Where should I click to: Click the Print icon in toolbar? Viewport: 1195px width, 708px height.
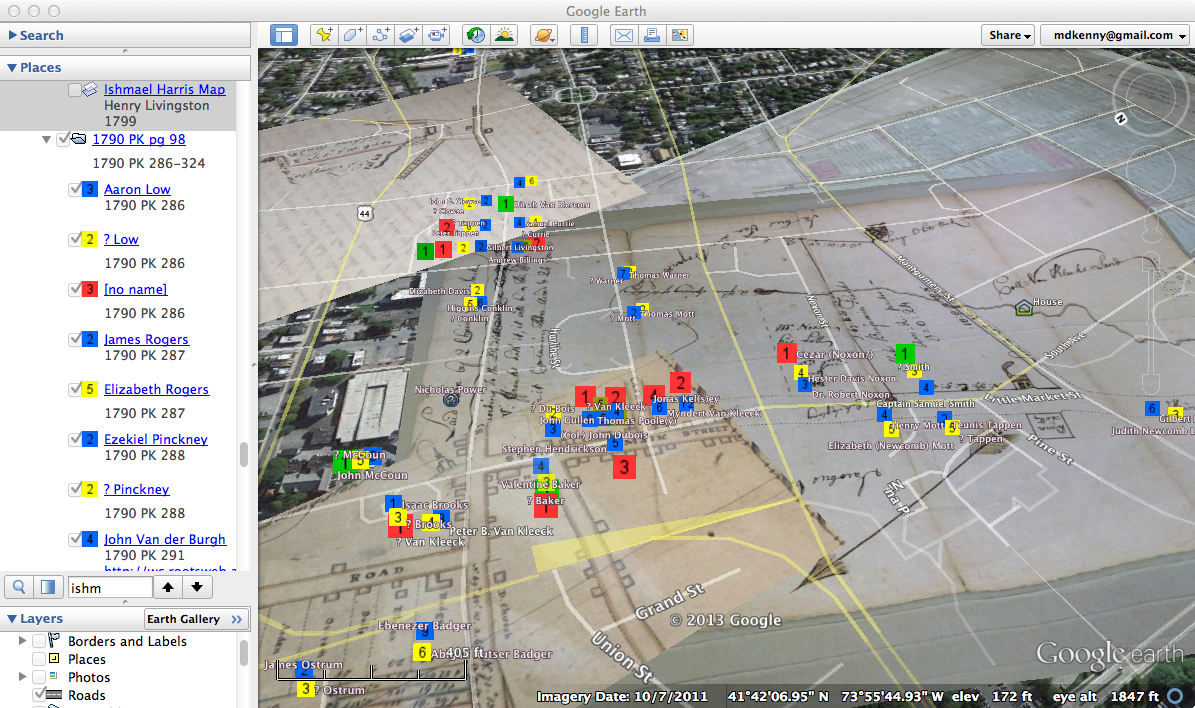[x=651, y=35]
